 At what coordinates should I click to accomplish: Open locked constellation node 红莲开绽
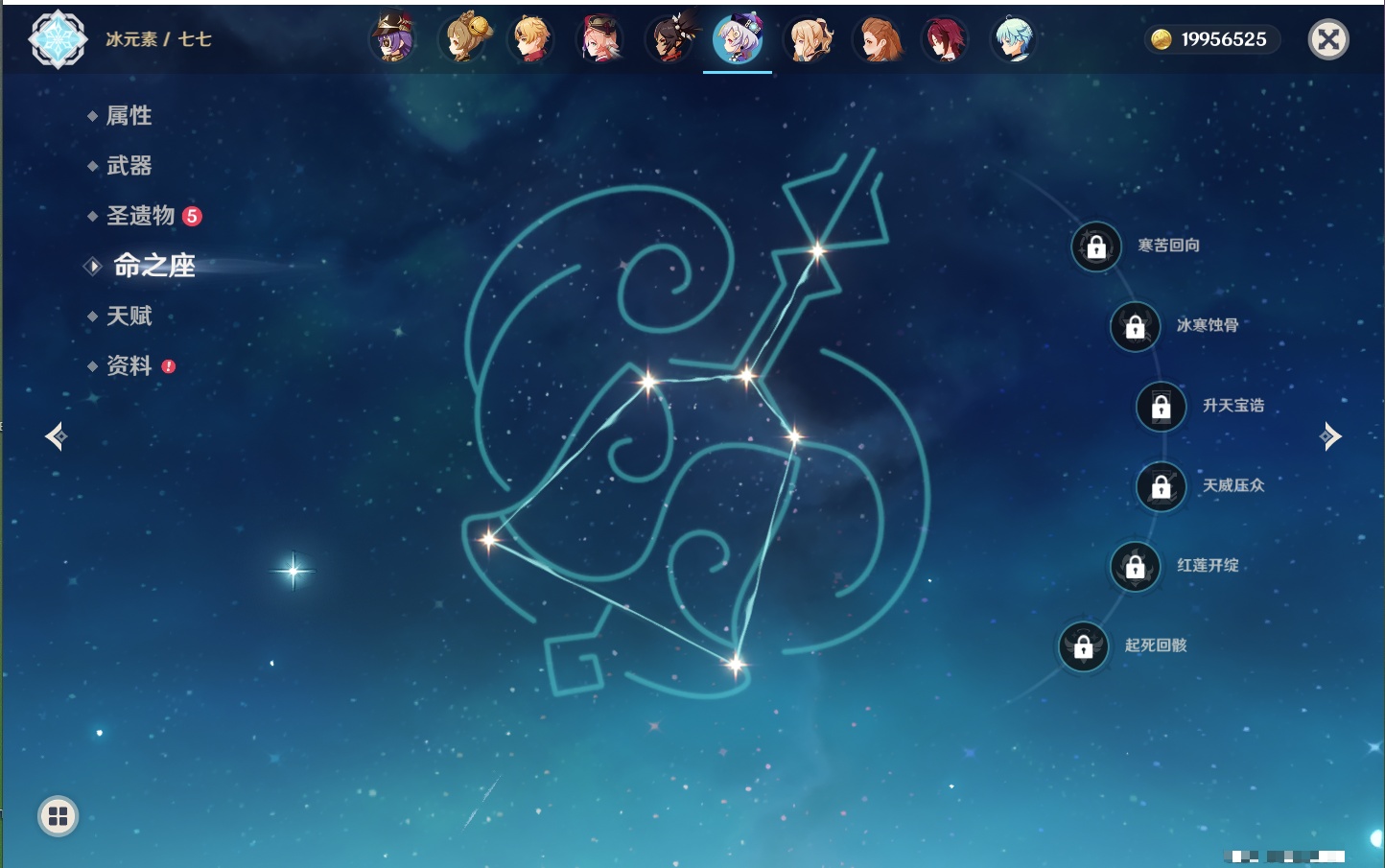(1135, 567)
